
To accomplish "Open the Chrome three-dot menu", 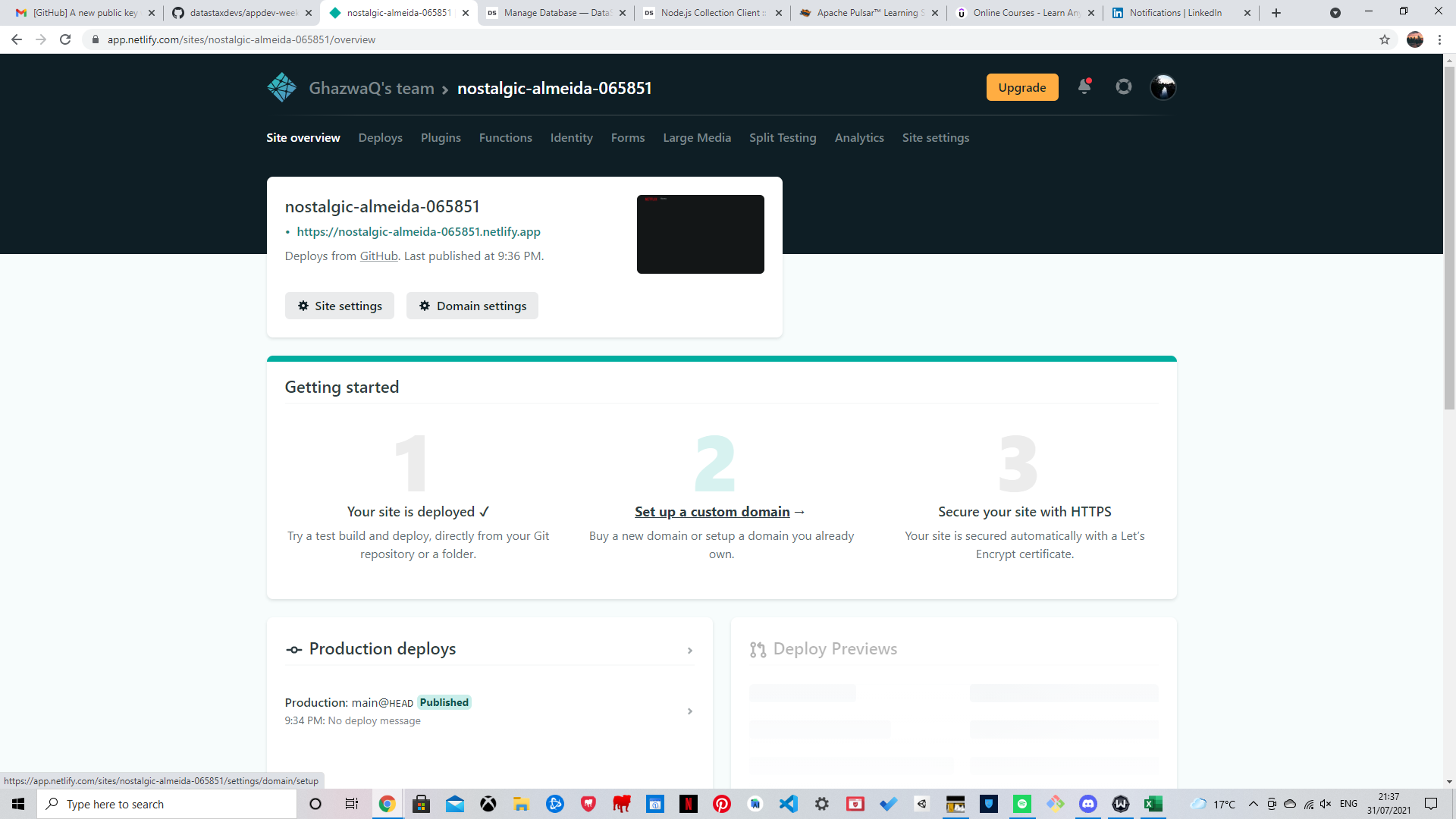I will click(1439, 39).
